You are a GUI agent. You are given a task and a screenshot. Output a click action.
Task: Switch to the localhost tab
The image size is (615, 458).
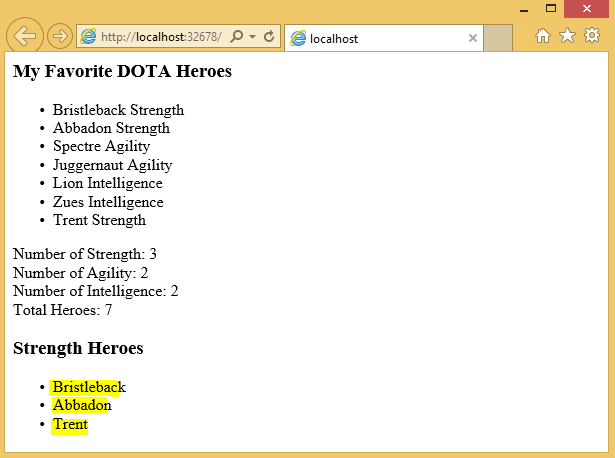pos(384,38)
